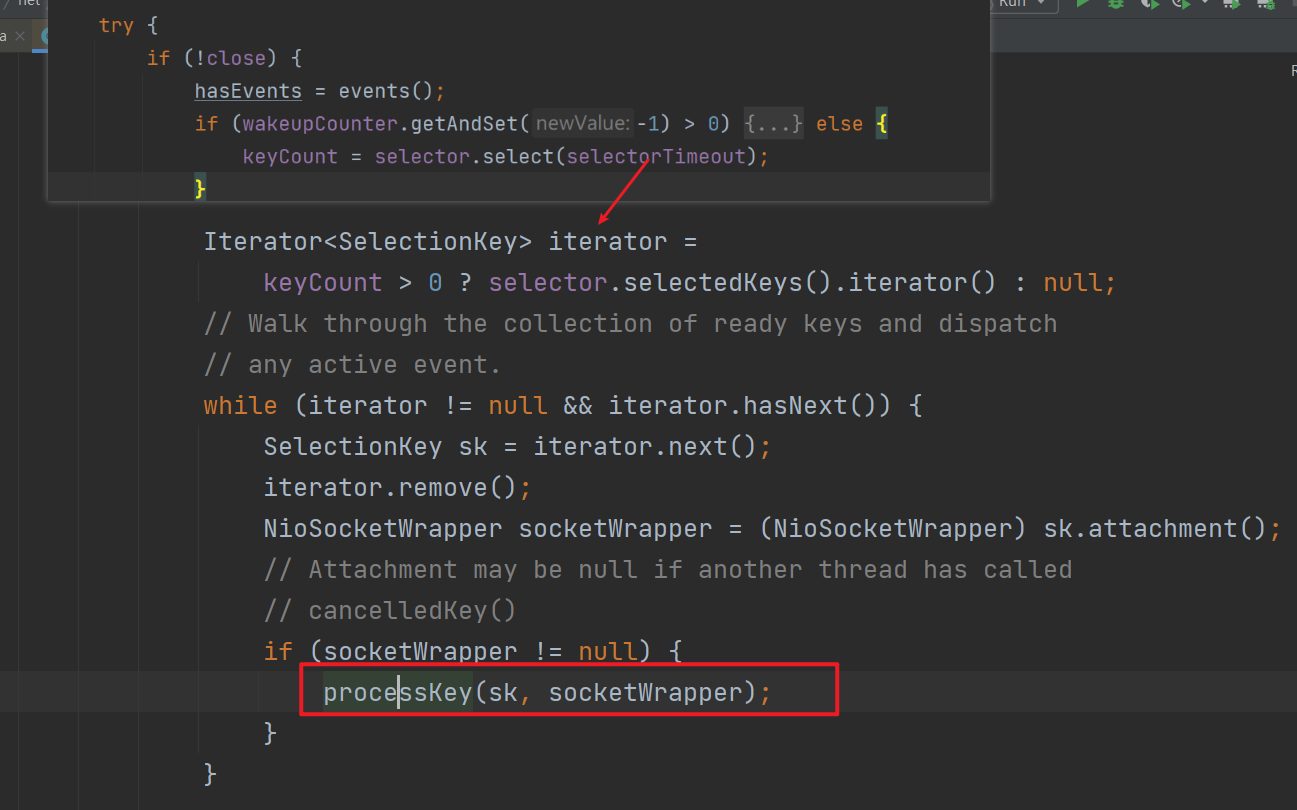Click iterator.hasNext() call

[750, 406]
